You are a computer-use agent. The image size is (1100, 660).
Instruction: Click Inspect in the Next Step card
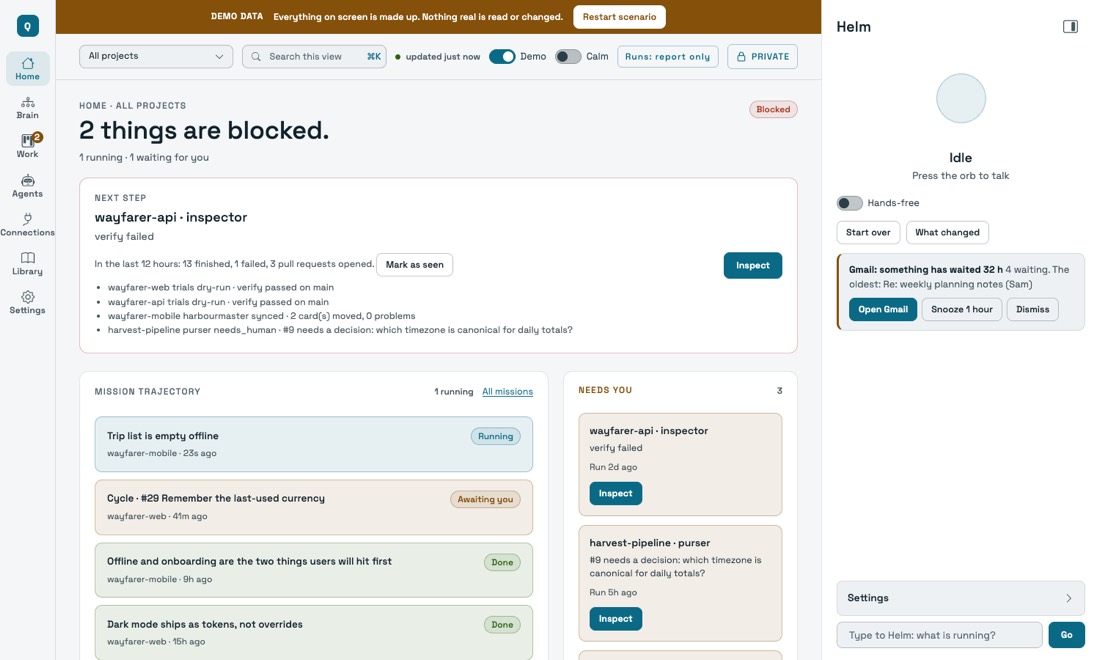752,265
